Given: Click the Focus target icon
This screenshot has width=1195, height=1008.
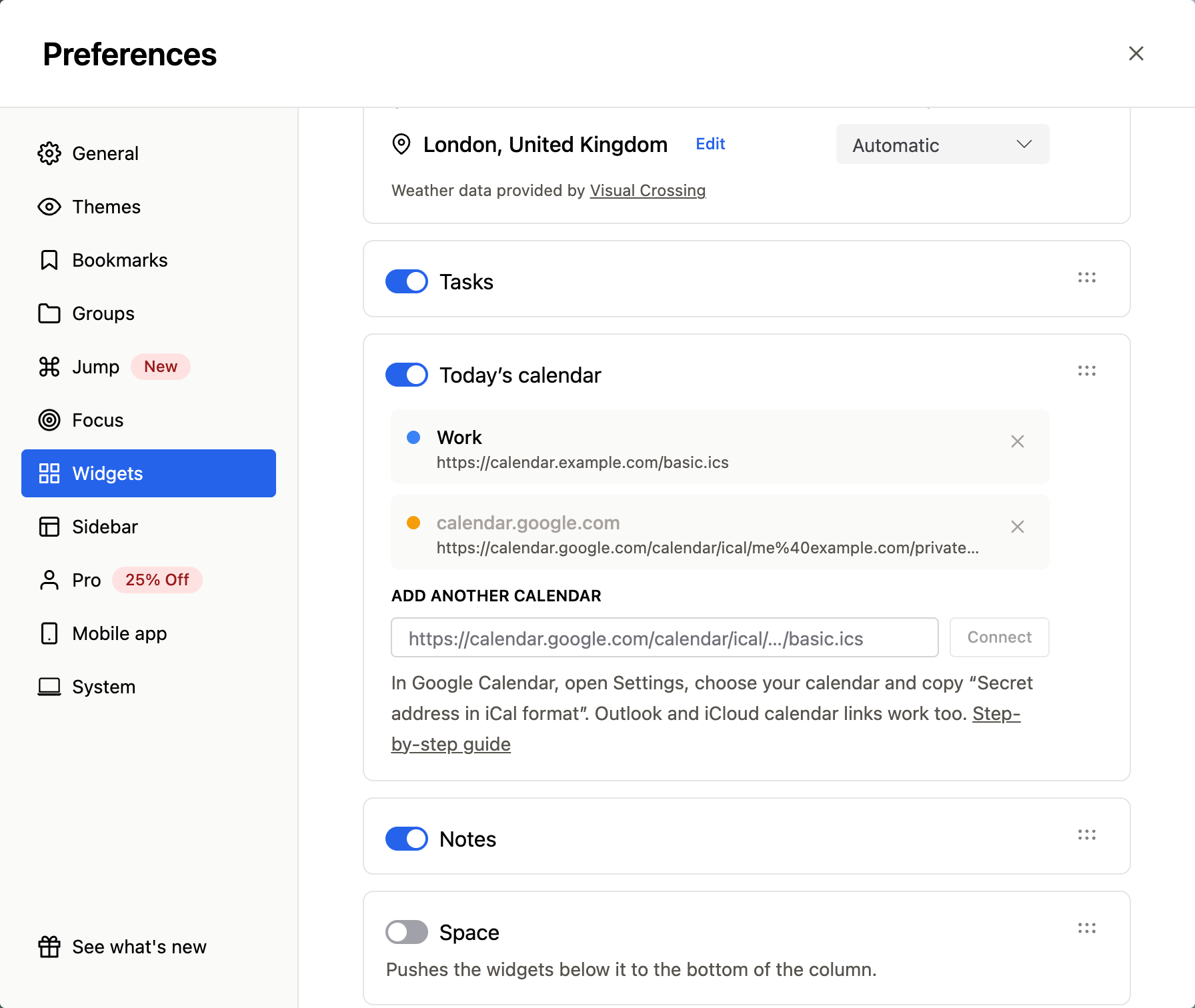Looking at the screenshot, I should pyautogui.click(x=49, y=420).
